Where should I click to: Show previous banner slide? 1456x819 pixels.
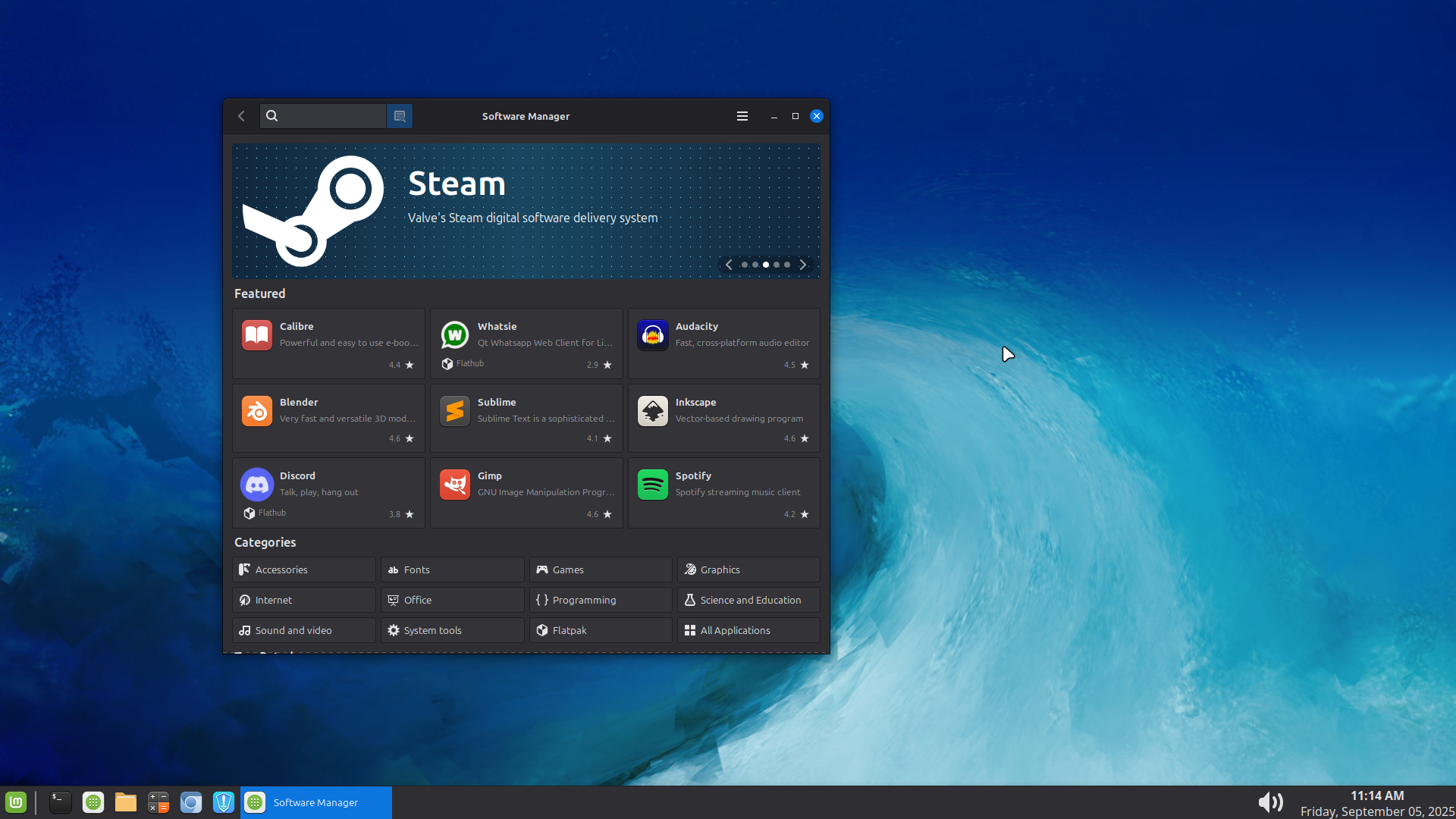(x=729, y=265)
